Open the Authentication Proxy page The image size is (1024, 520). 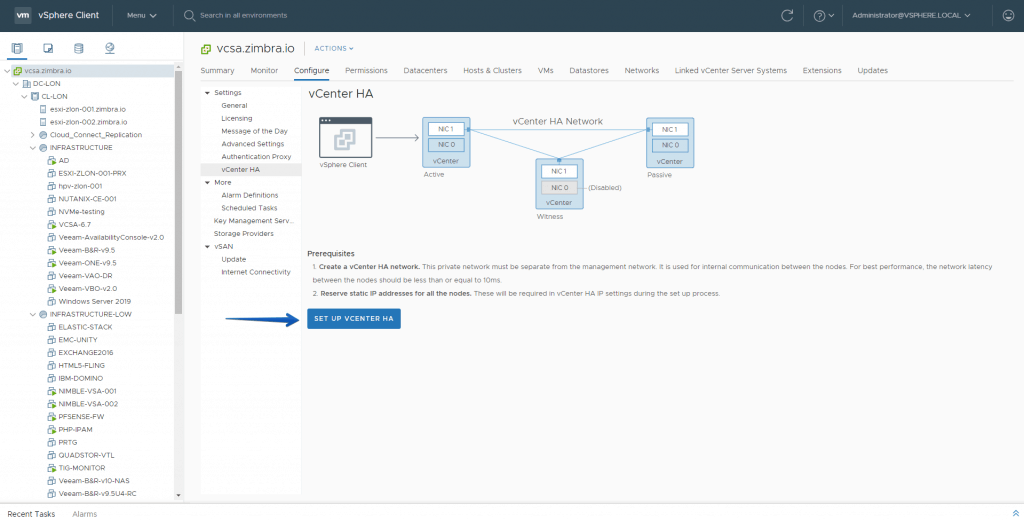click(x=256, y=157)
